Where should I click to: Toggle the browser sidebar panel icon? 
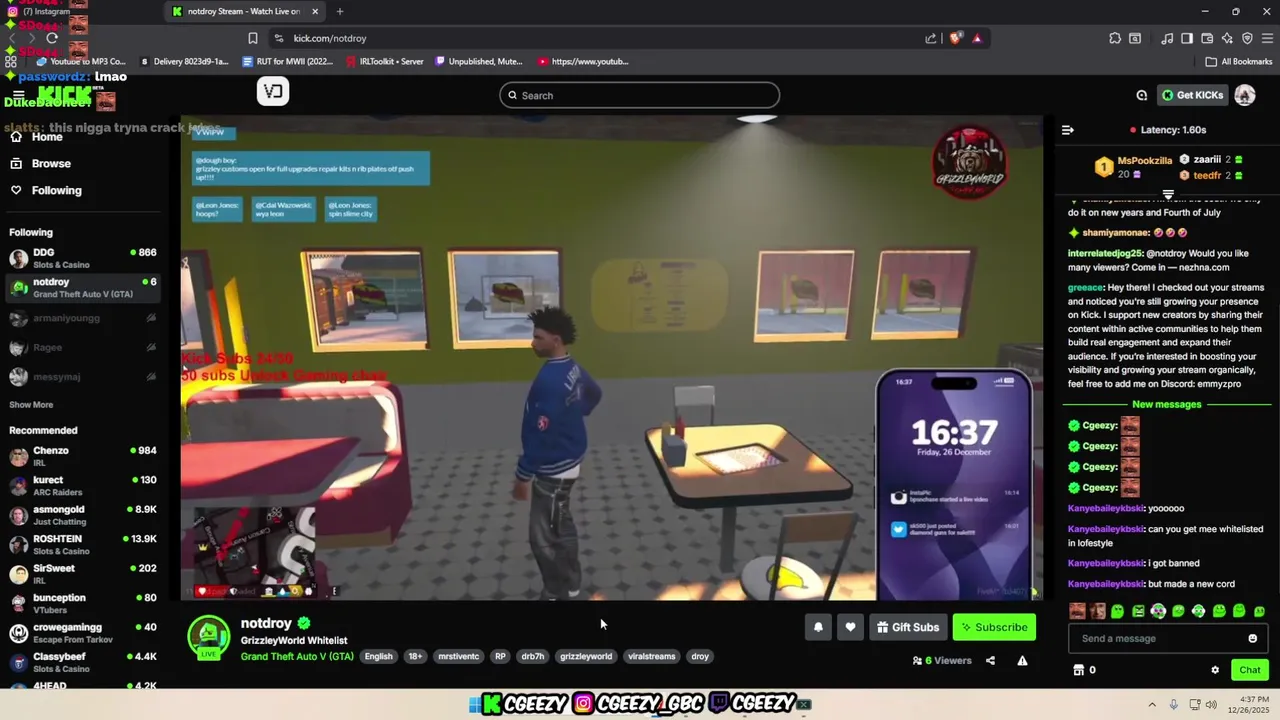click(1187, 38)
